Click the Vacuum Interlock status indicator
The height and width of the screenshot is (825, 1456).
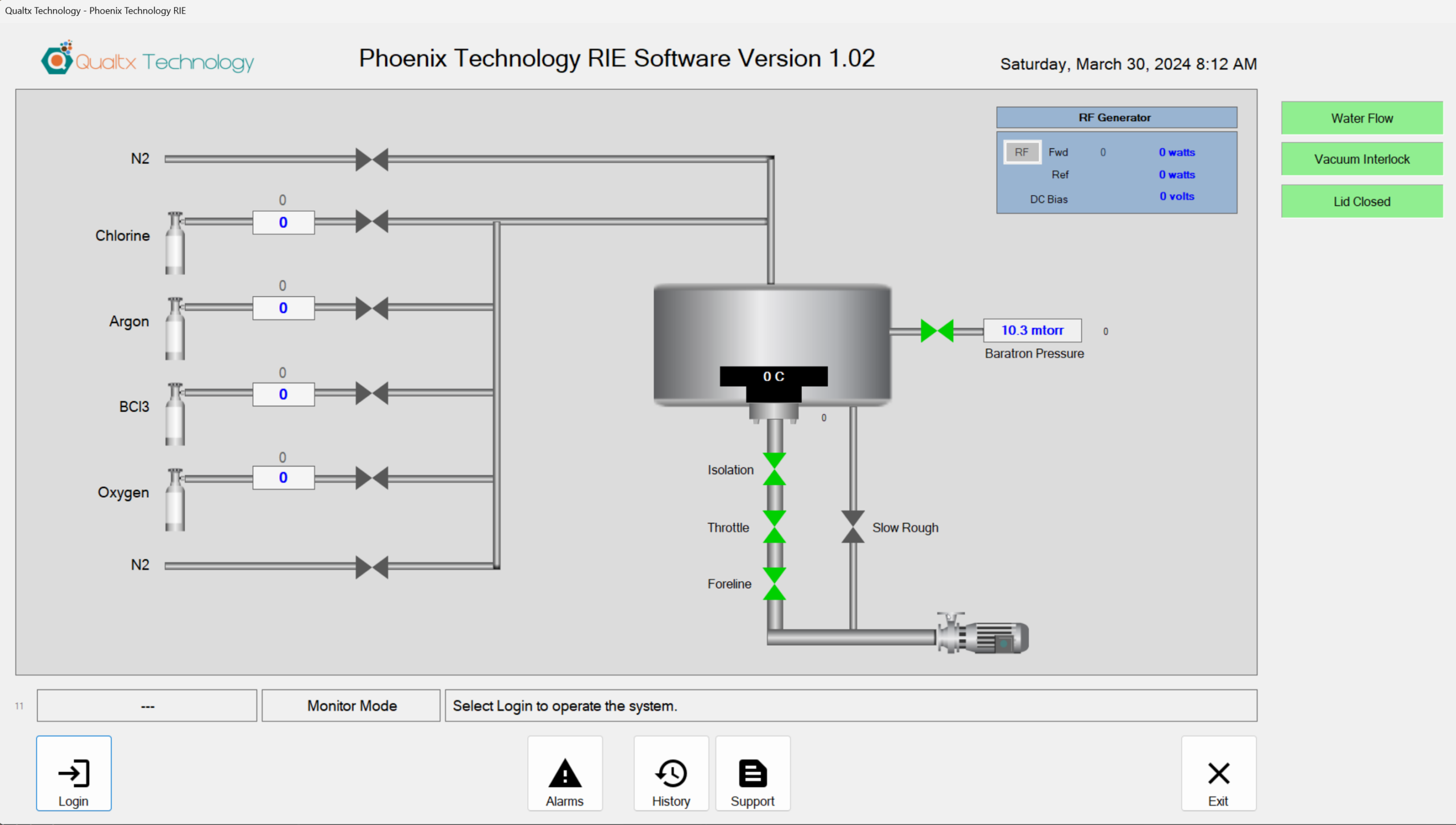click(x=1362, y=159)
